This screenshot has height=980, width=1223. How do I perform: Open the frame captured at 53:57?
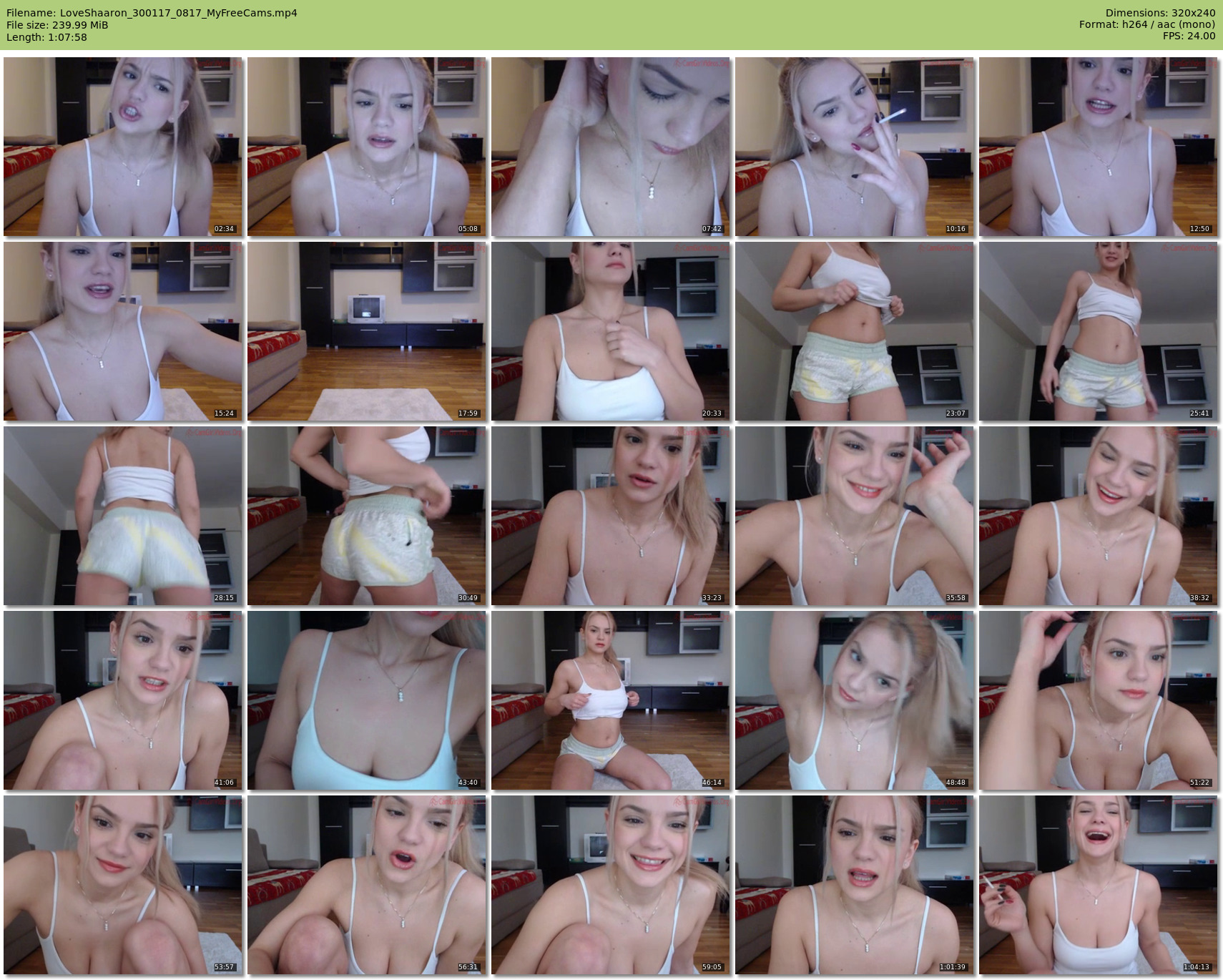(x=123, y=885)
